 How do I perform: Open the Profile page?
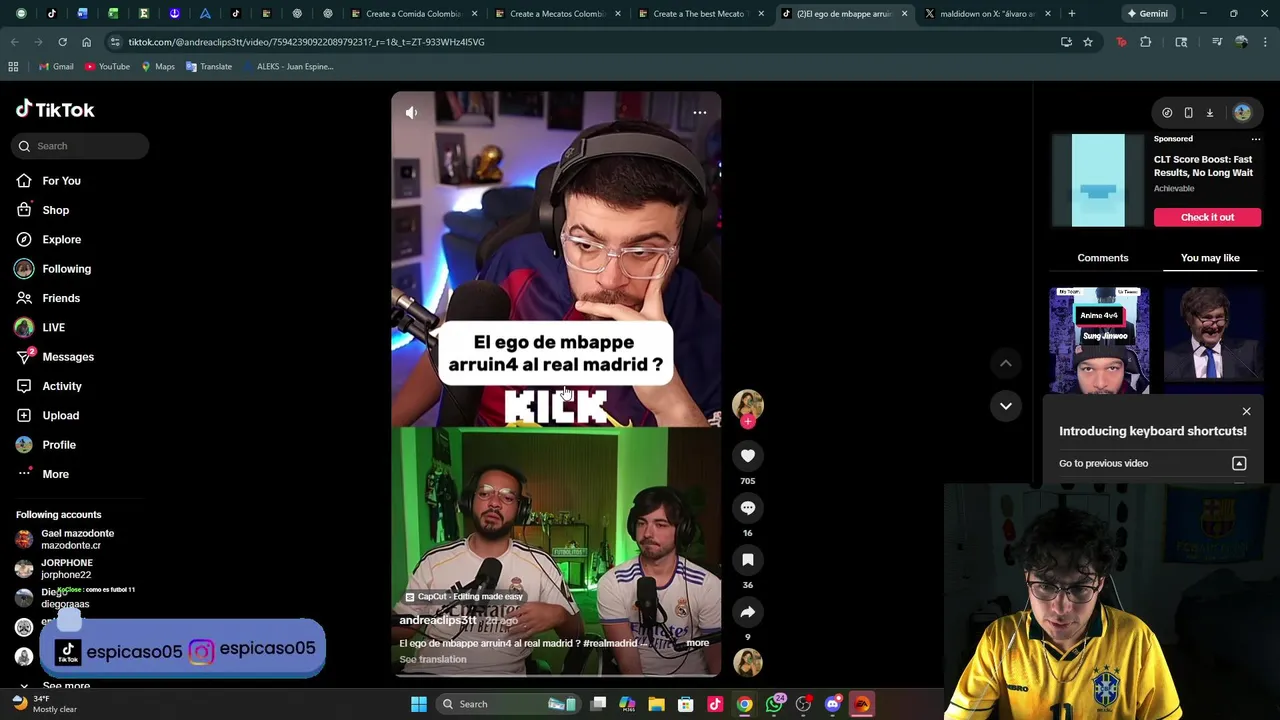[x=59, y=445]
